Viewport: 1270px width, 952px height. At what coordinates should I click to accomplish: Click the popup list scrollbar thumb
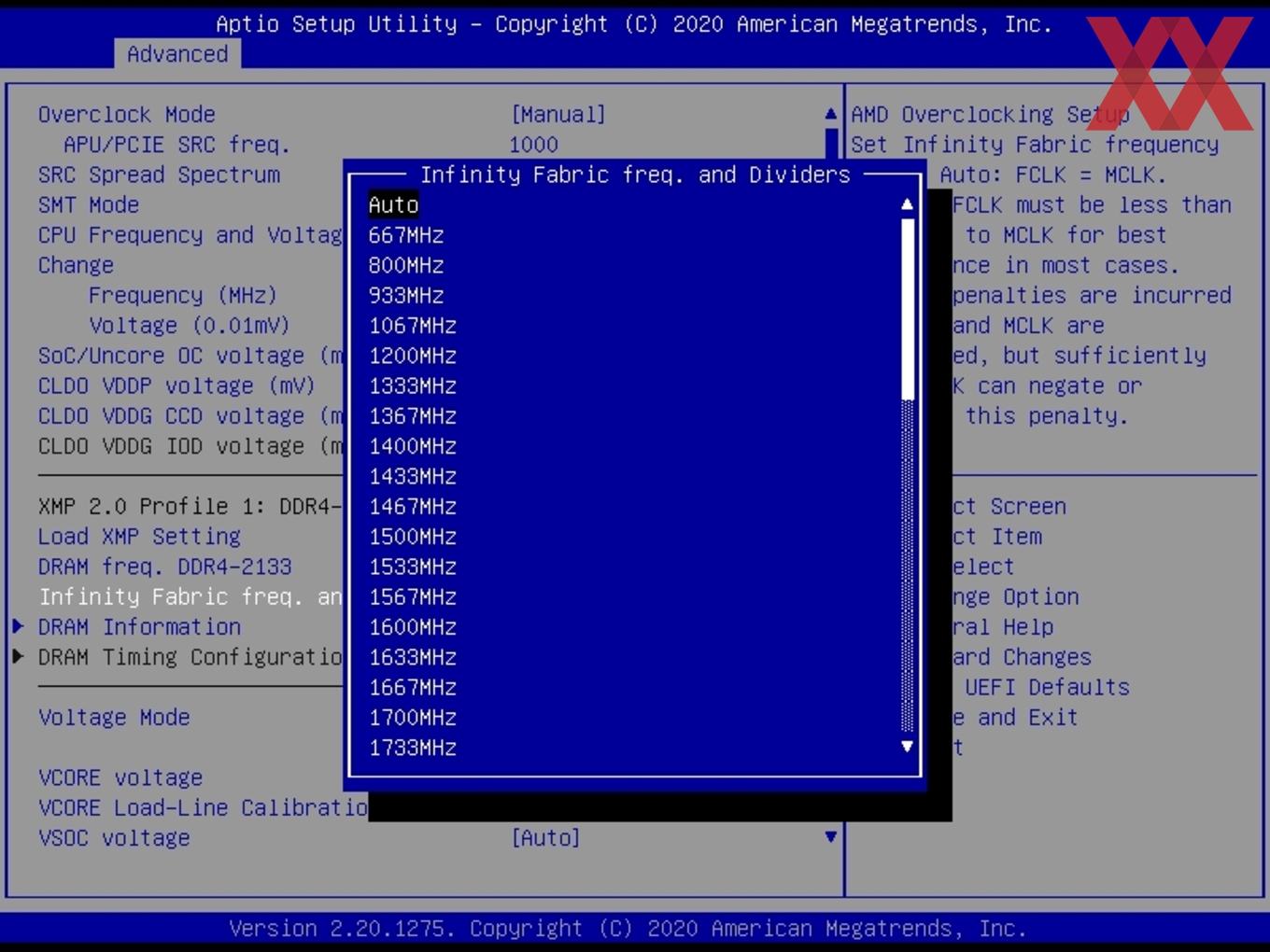click(x=907, y=309)
